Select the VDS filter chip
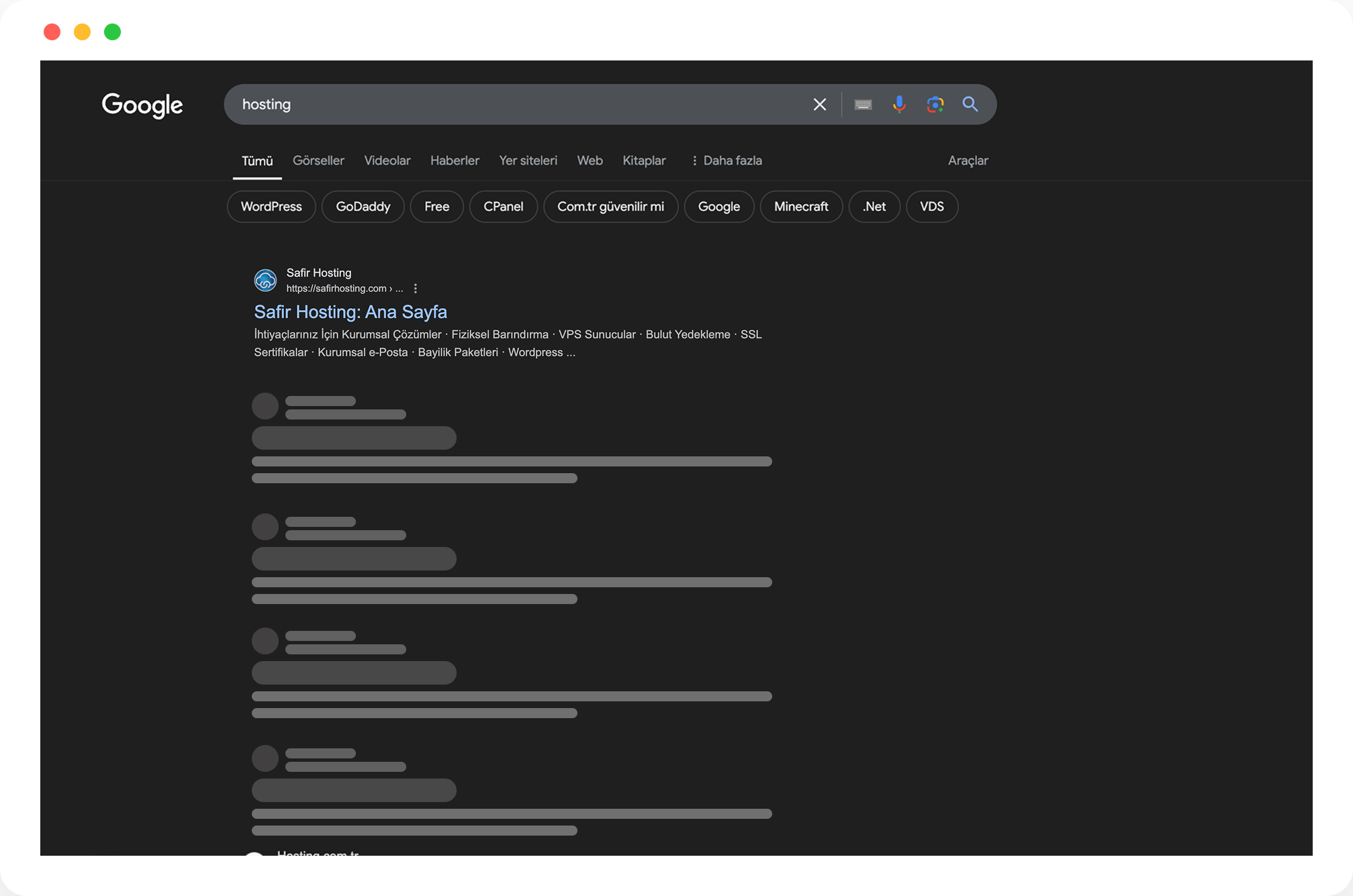This screenshot has width=1353, height=896. [931, 207]
